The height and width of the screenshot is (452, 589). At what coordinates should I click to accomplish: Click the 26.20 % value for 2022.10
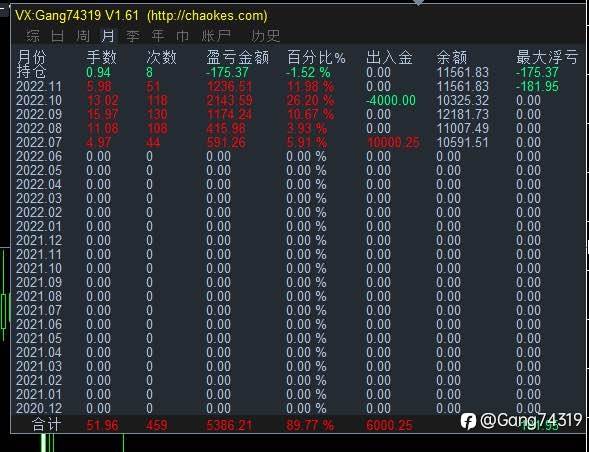310,100
